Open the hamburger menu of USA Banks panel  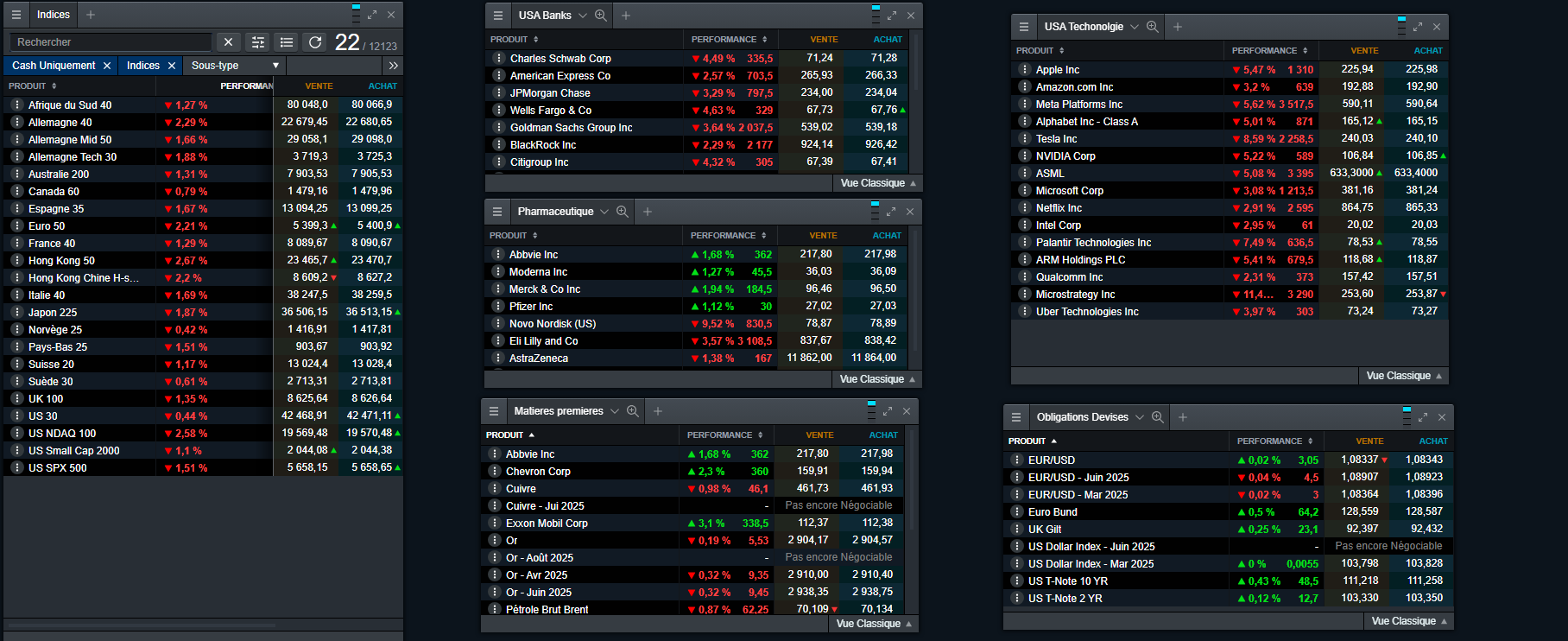tap(498, 15)
